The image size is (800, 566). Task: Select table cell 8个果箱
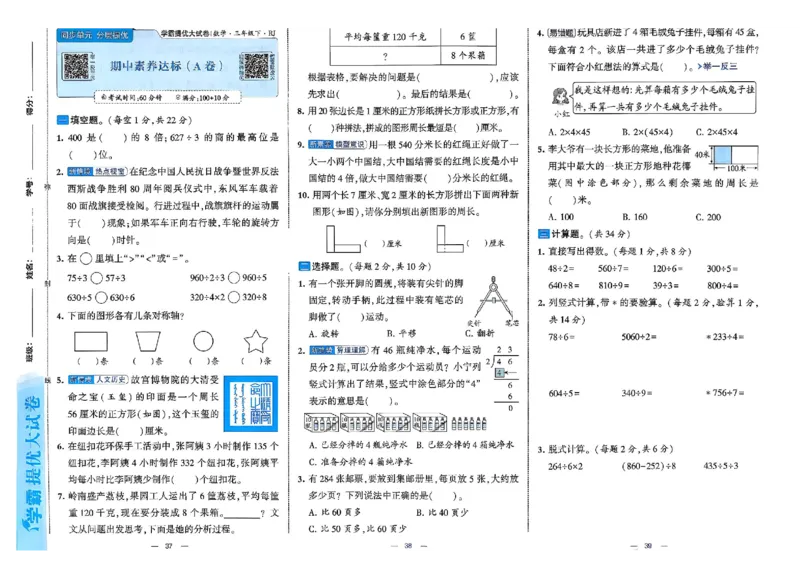pyautogui.click(x=468, y=55)
